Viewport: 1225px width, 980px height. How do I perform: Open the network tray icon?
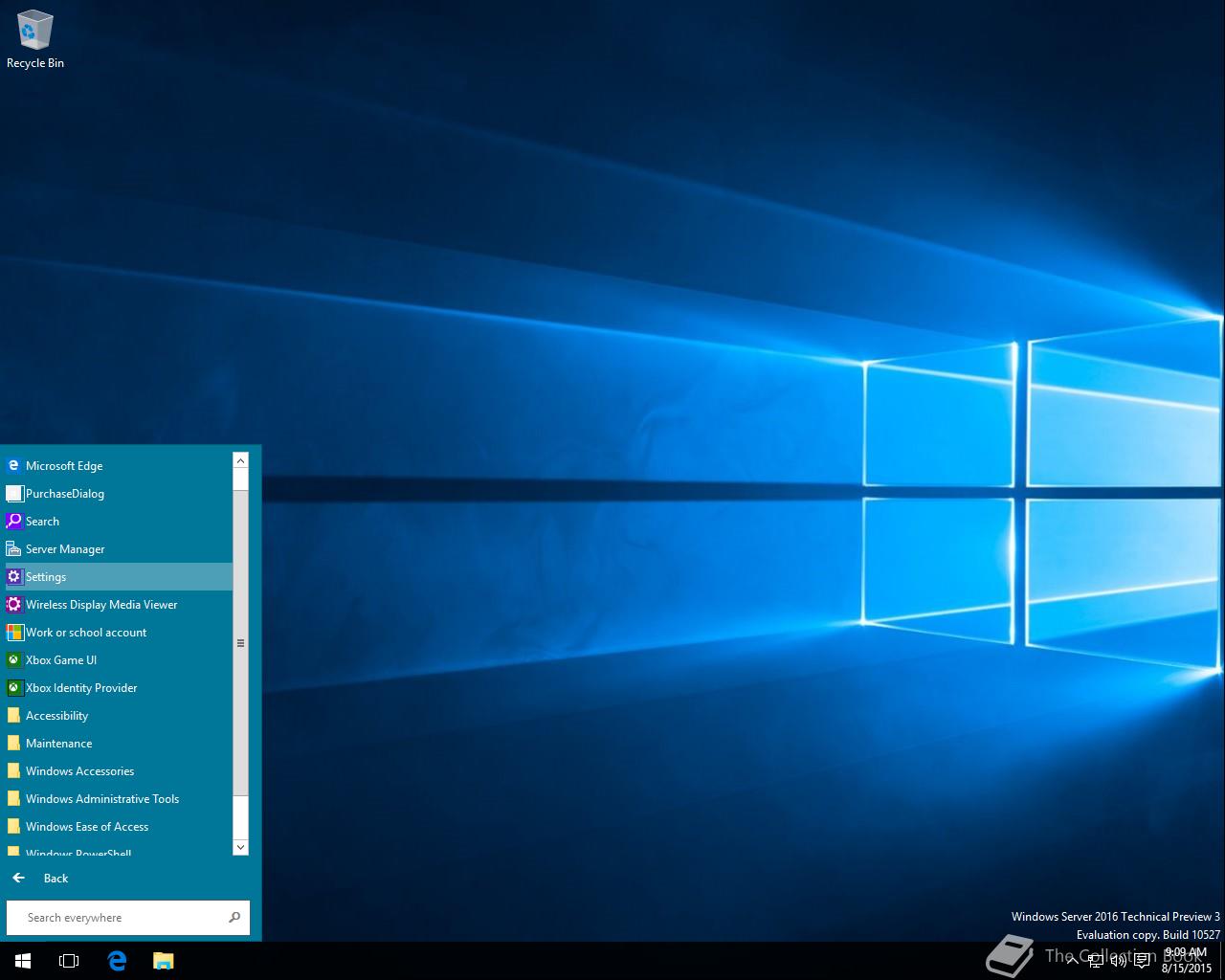pos(1096,961)
